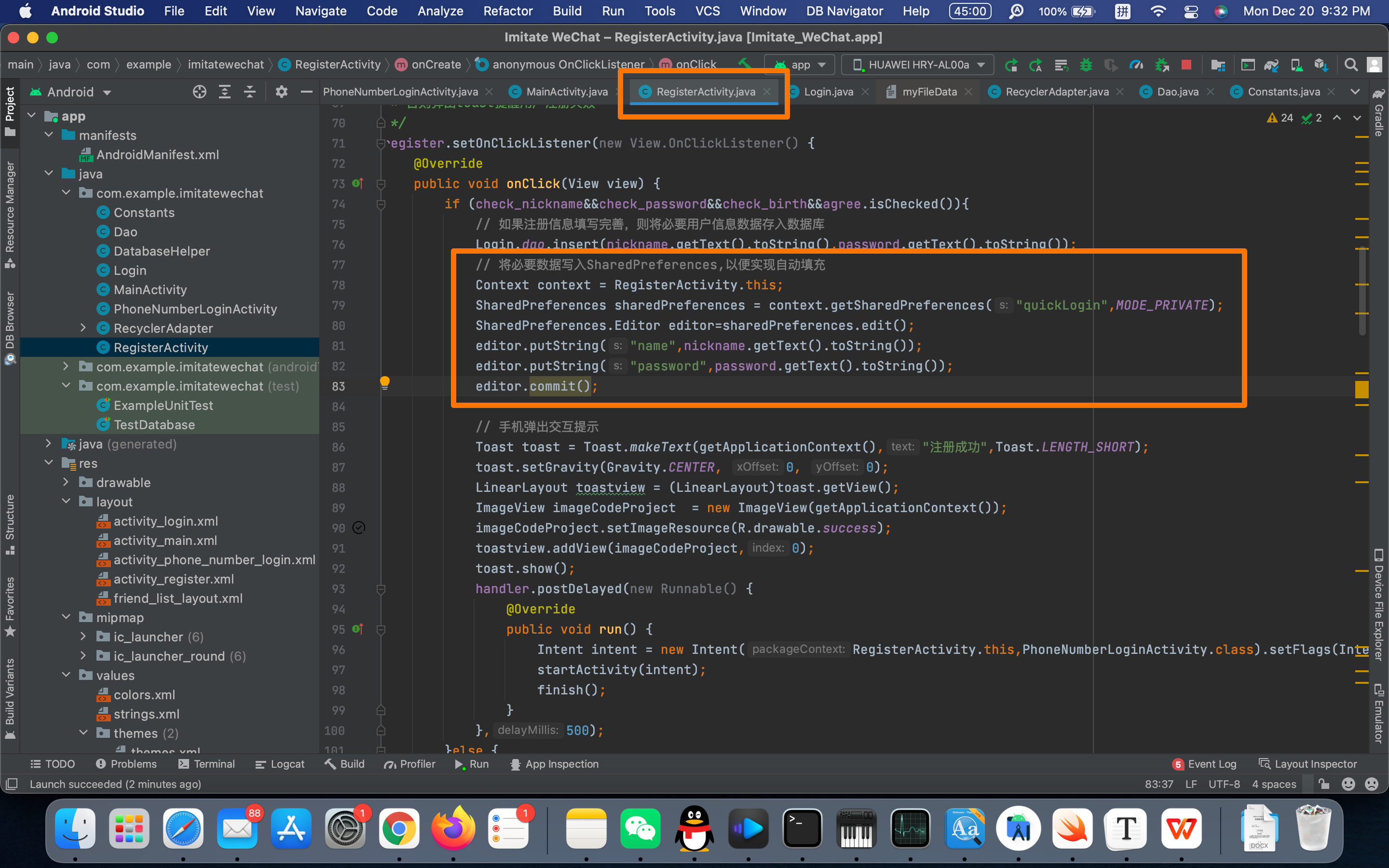Select the RegisterActivity.java tab
The height and width of the screenshot is (868, 1389).
coord(704,91)
